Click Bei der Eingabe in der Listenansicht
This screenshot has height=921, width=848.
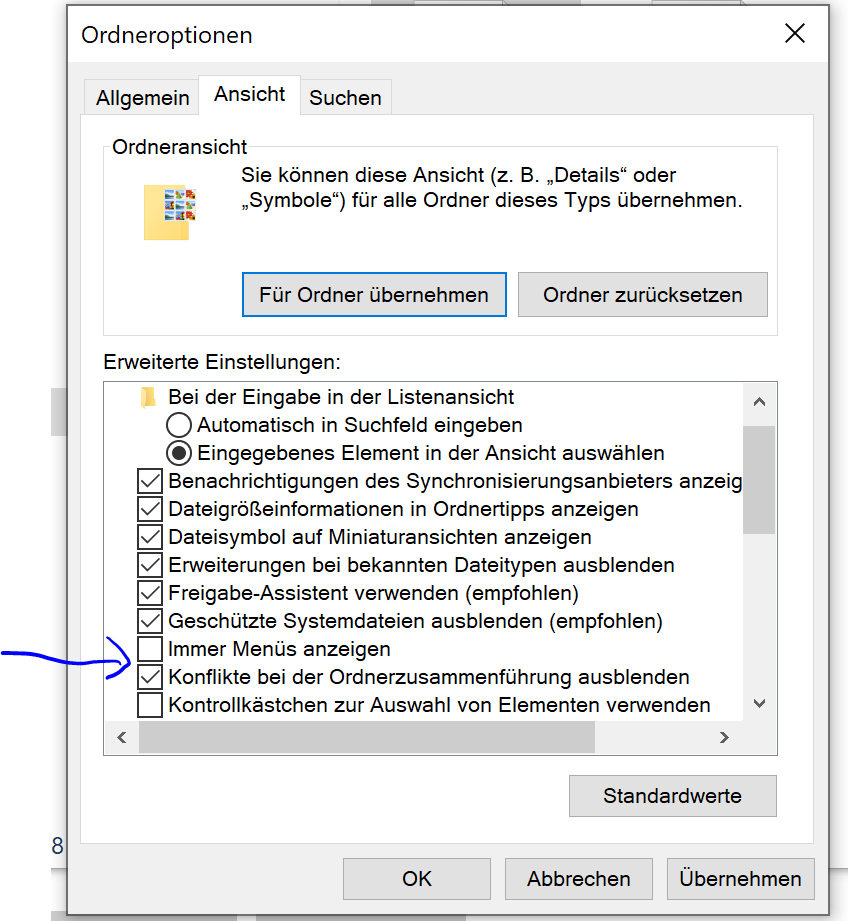pyautogui.click(x=341, y=397)
